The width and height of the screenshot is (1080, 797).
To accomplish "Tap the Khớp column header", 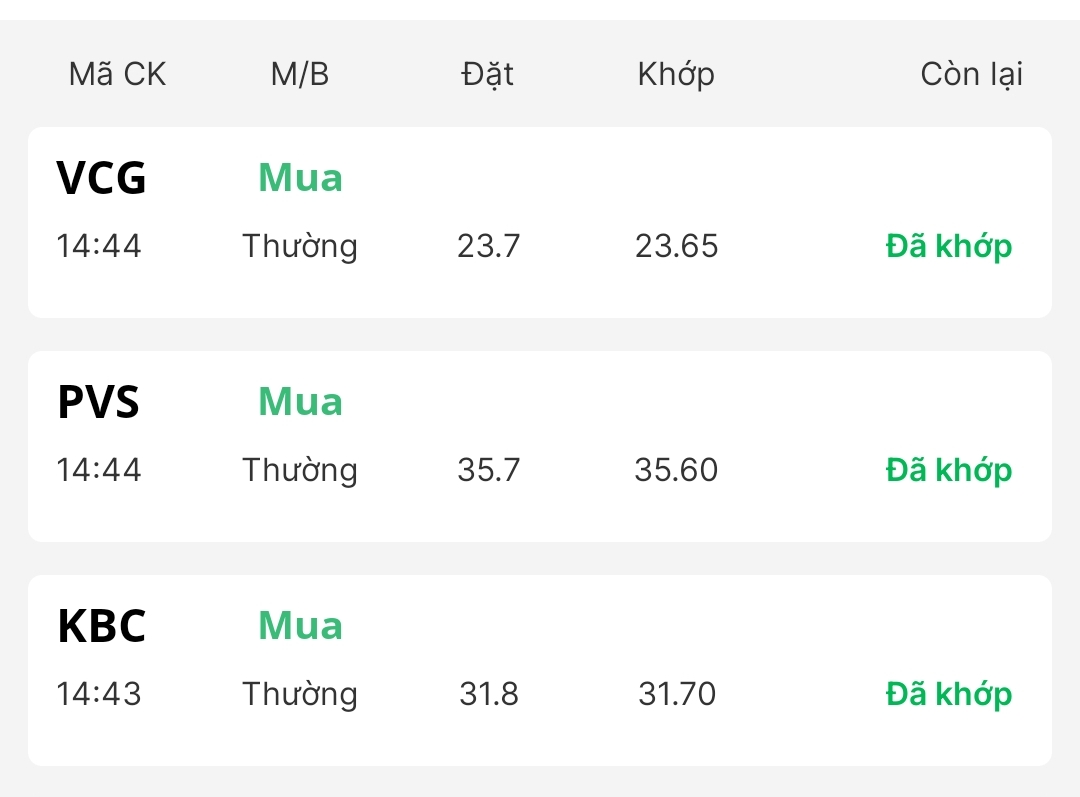I will pyautogui.click(x=676, y=74).
